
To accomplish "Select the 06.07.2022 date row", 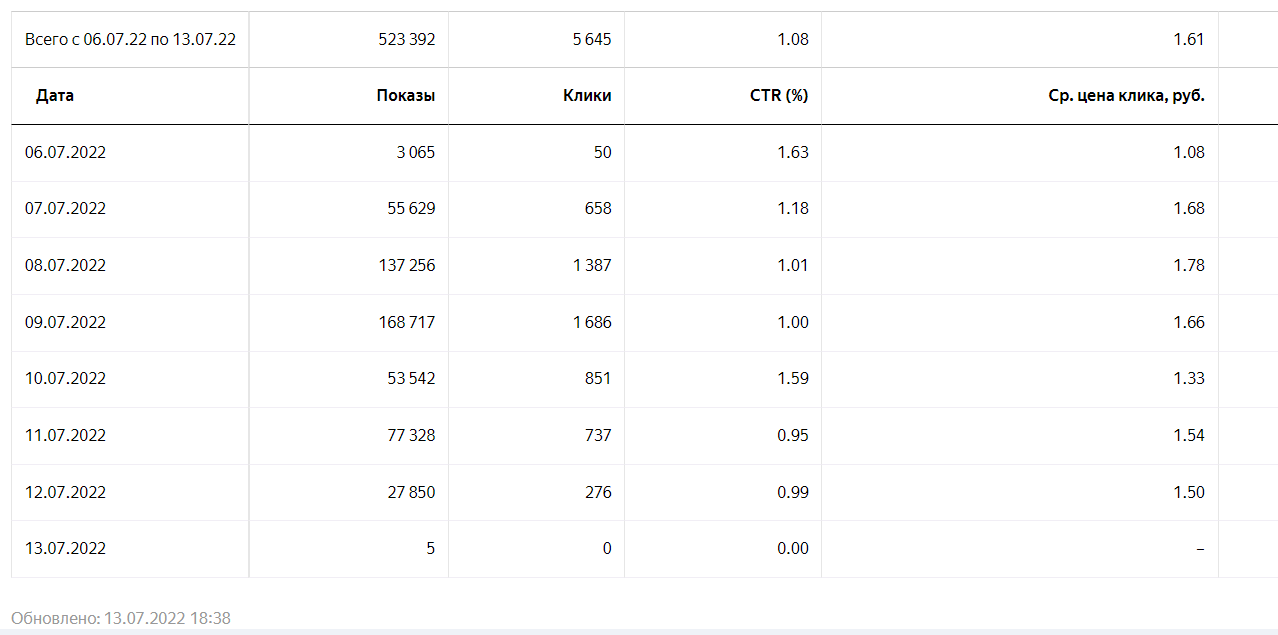I will point(65,153).
